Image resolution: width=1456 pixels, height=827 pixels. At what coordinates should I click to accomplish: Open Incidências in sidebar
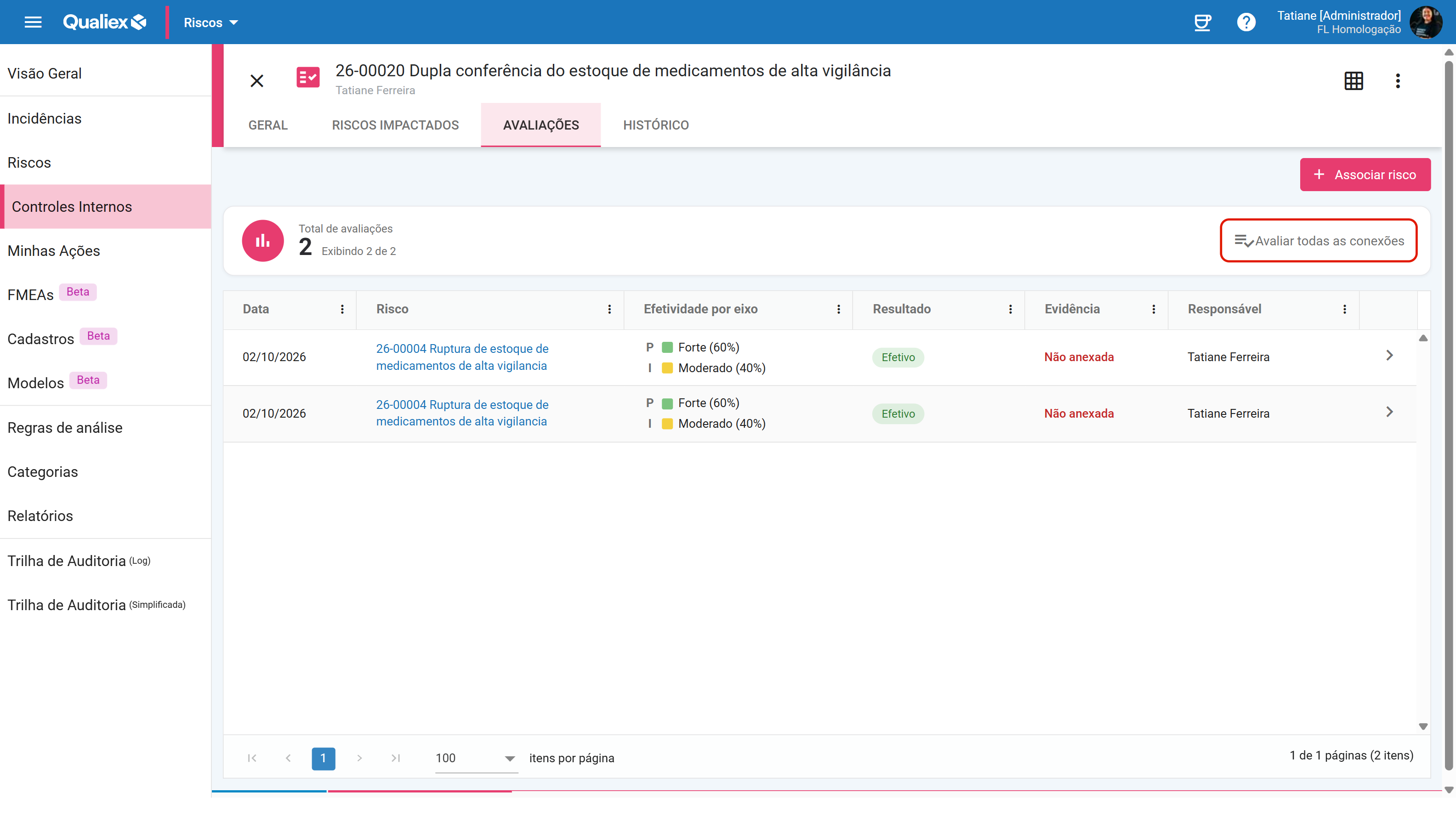[106, 118]
